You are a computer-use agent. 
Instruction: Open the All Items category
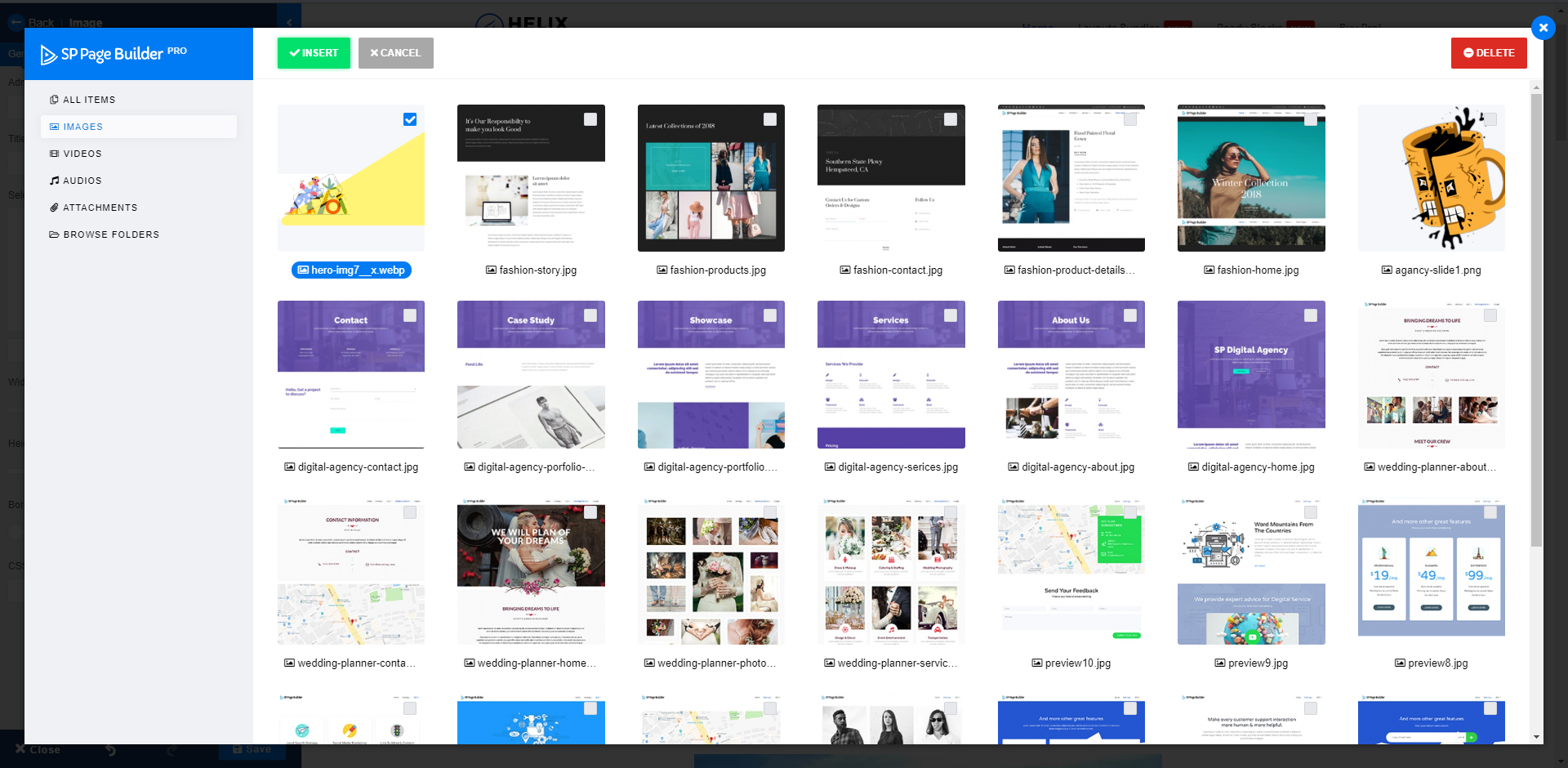139,100
